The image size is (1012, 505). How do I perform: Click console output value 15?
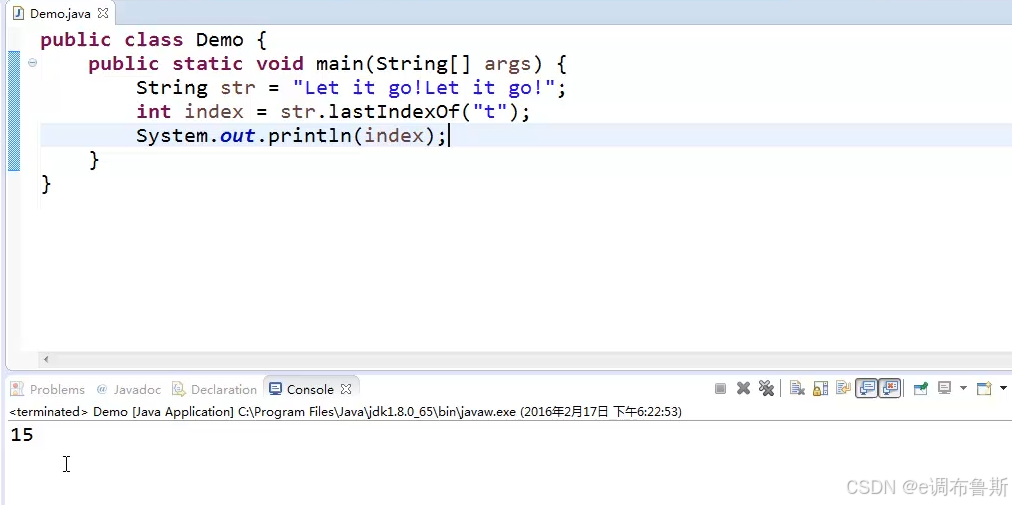click(x=22, y=435)
